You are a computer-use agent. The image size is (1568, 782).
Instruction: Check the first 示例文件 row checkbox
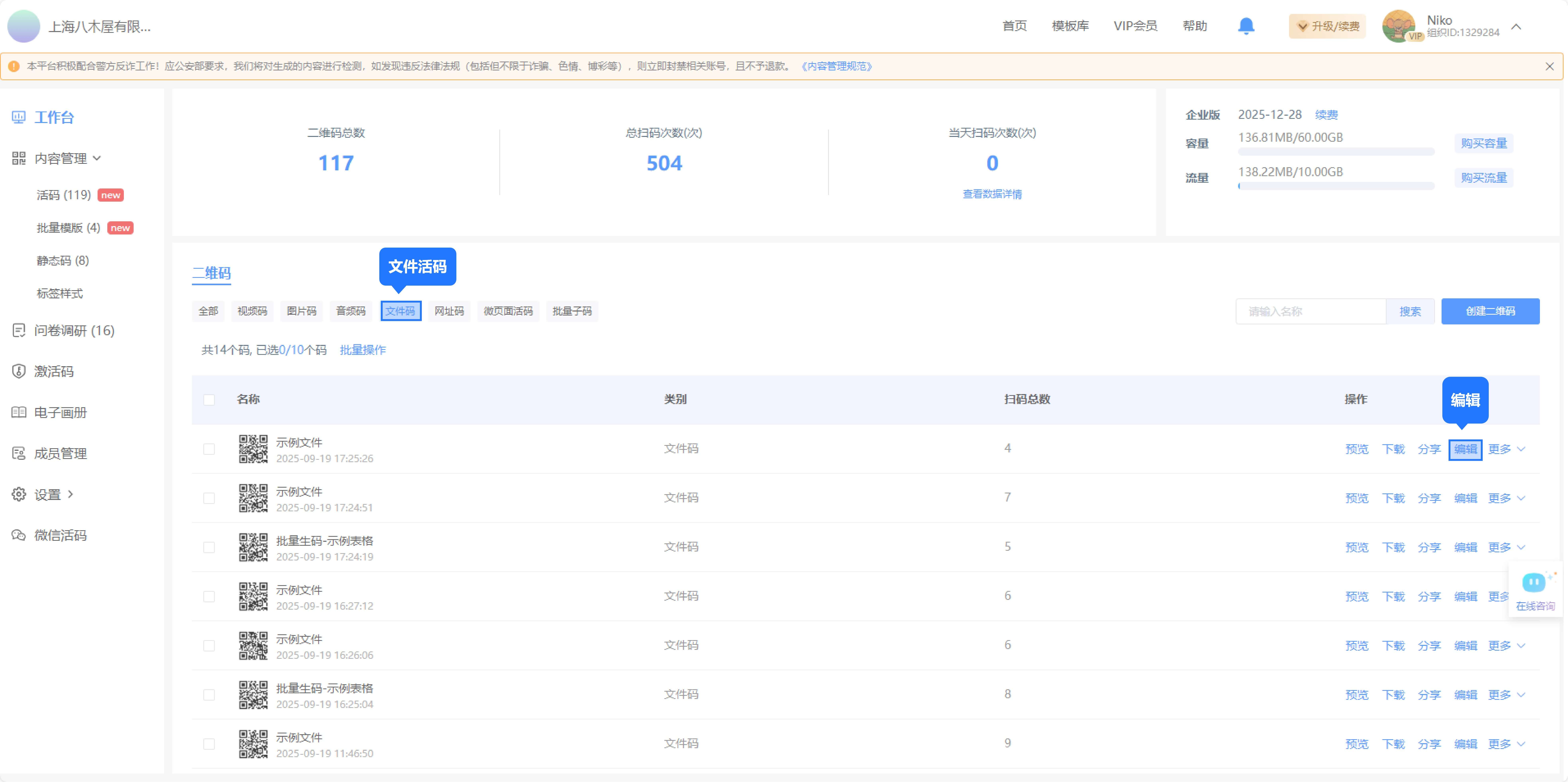tap(209, 449)
